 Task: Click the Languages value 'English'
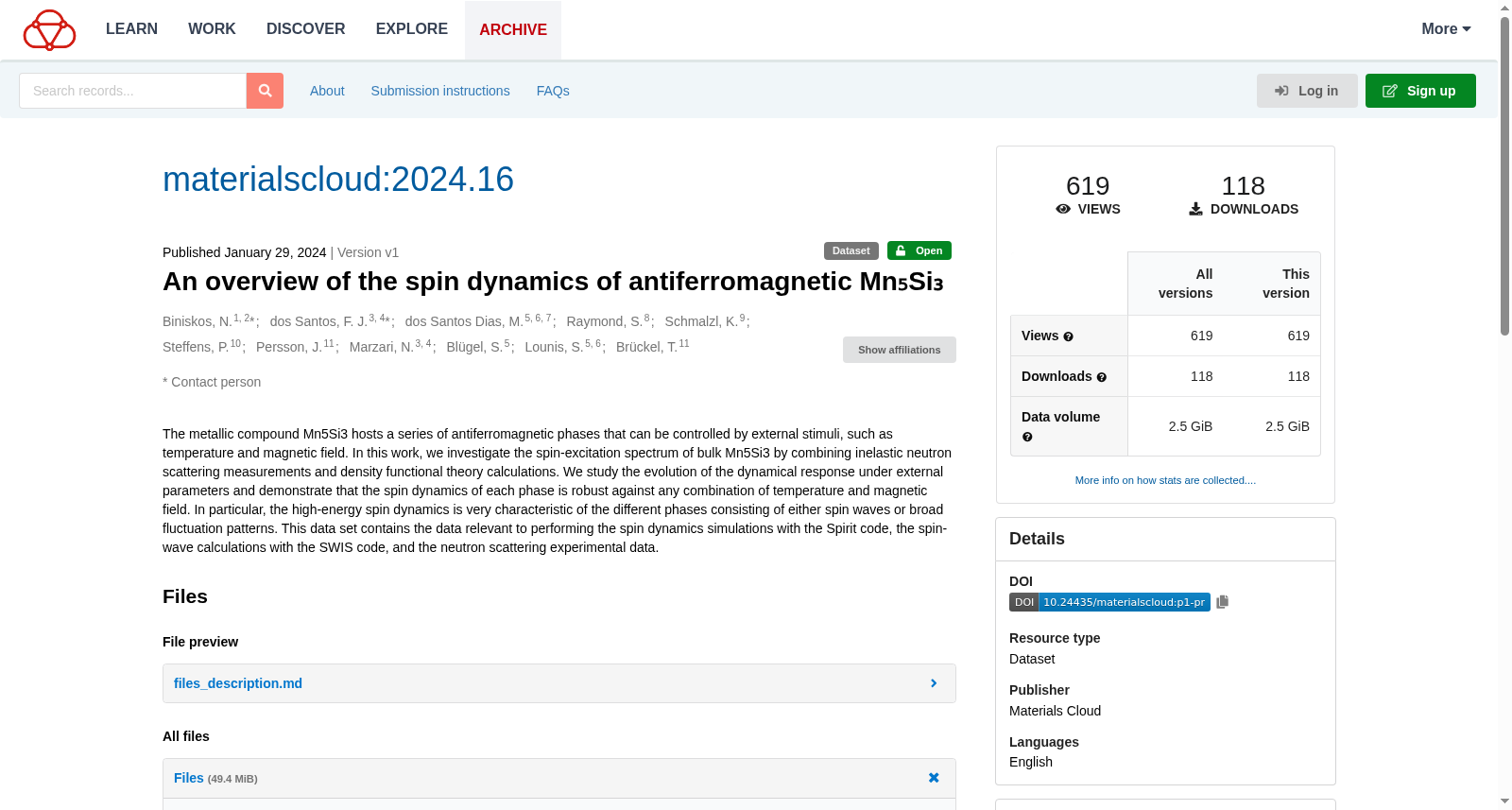(1031, 762)
